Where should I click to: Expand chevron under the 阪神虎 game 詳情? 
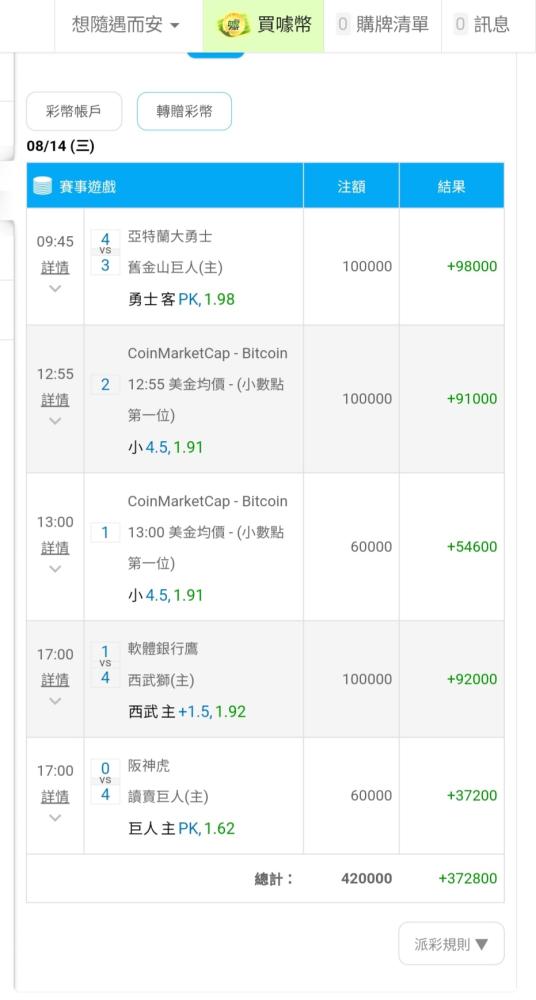(55, 818)
